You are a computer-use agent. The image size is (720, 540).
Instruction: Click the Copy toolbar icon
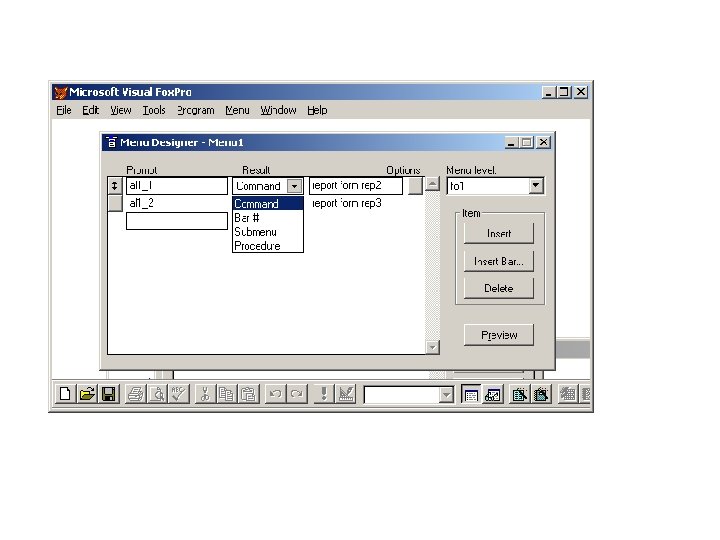[x=226, y=394]
